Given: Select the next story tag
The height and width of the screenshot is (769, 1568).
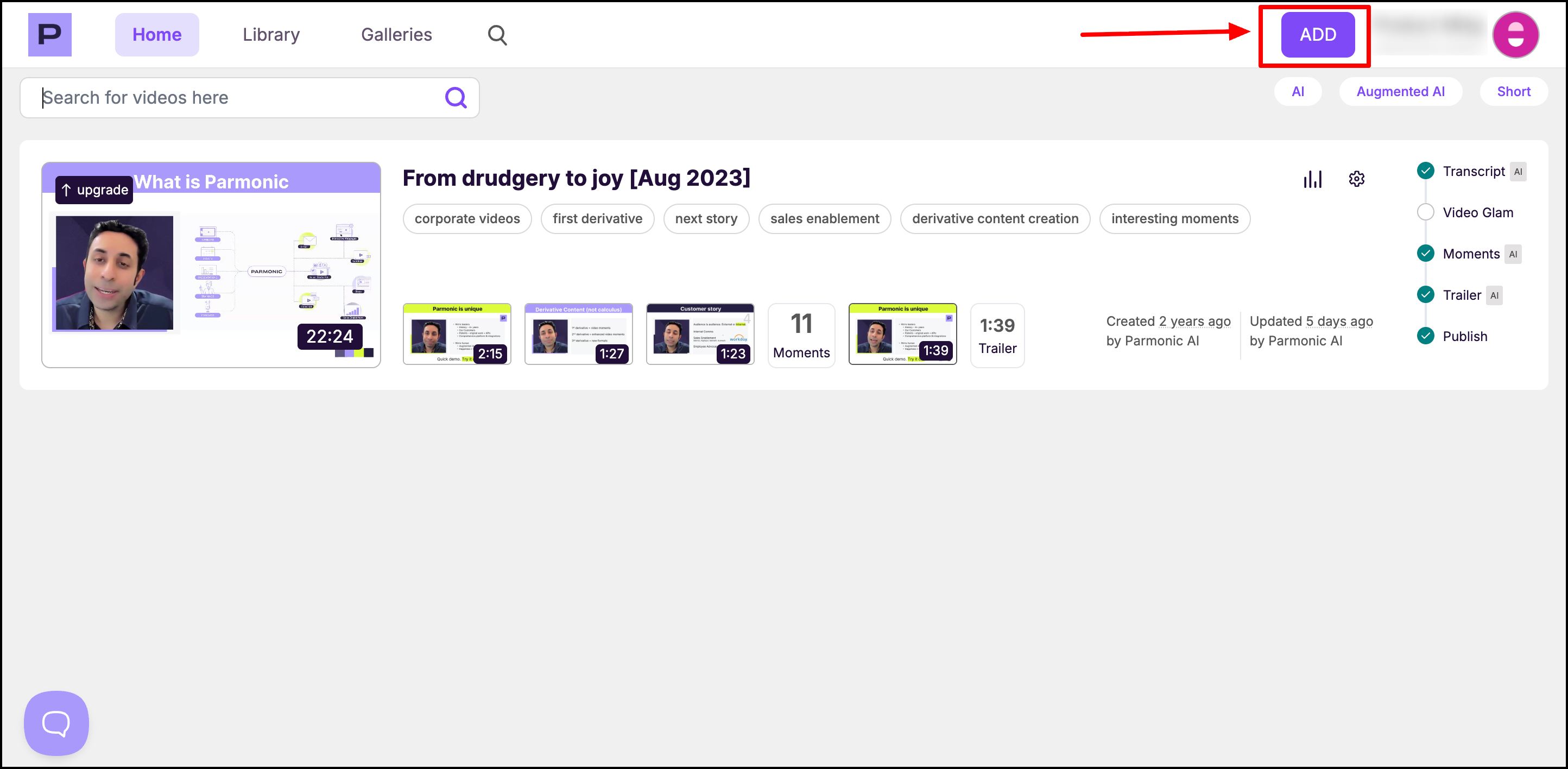Looking at the screenshot, I should click(x=706, y=218).
